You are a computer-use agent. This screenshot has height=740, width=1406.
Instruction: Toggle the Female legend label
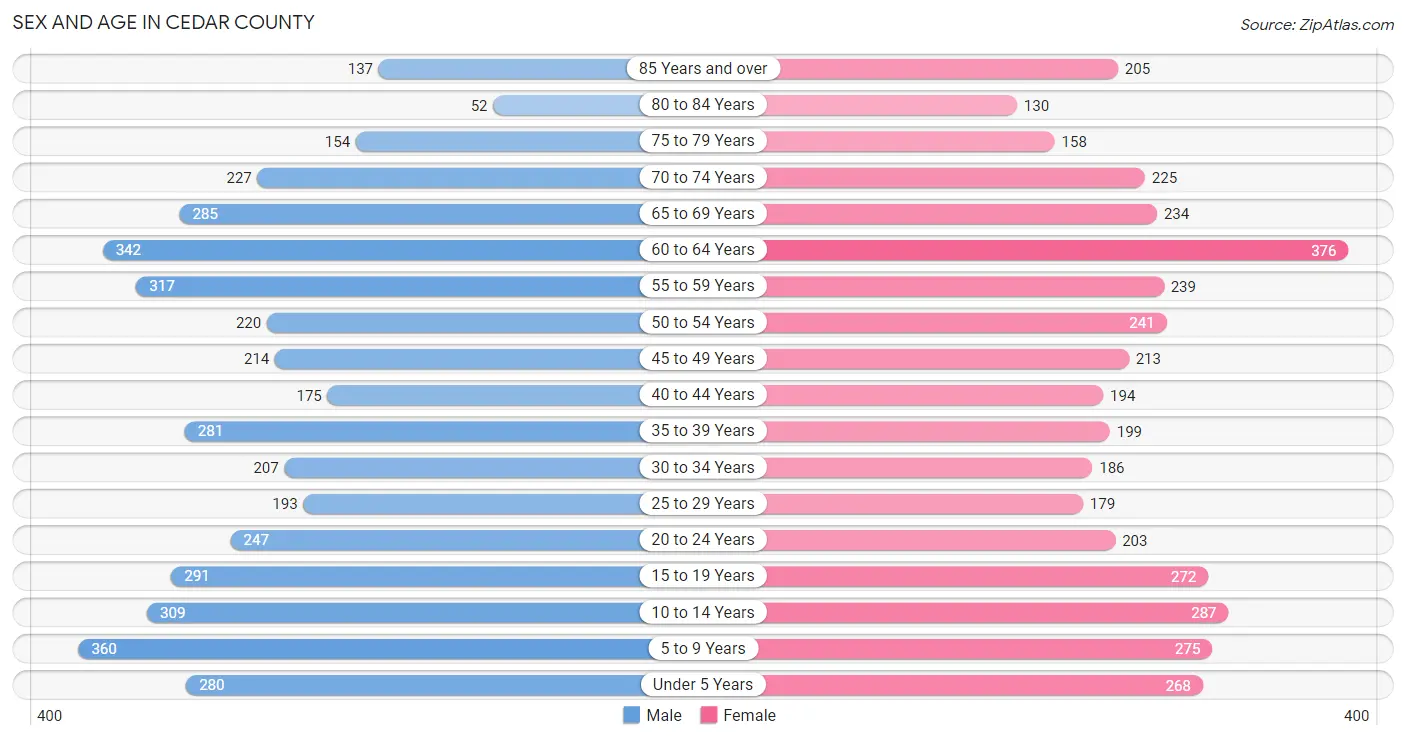[x=750, y=715]
